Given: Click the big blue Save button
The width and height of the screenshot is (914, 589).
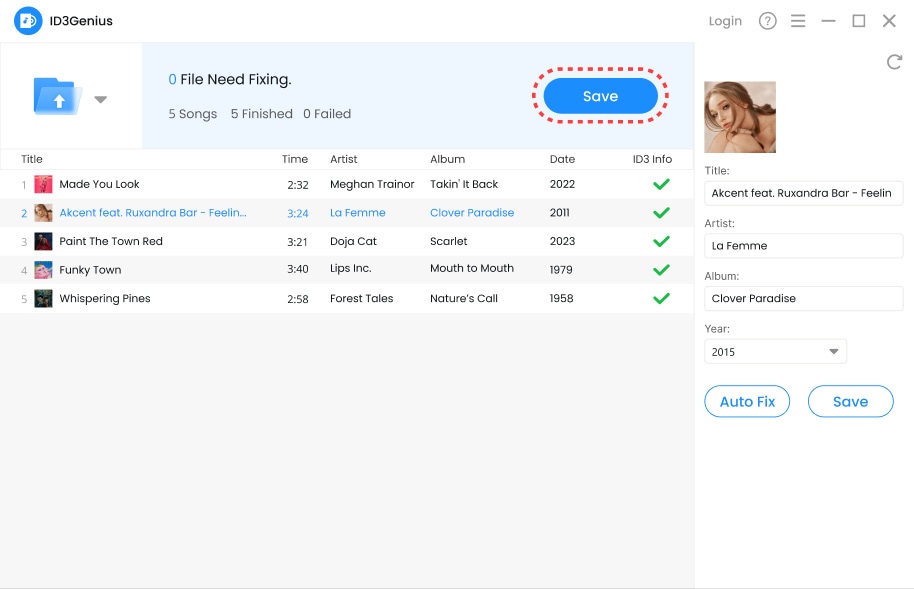Looking at the screenshot, I should pyautogui.click(x=600, y=96).
